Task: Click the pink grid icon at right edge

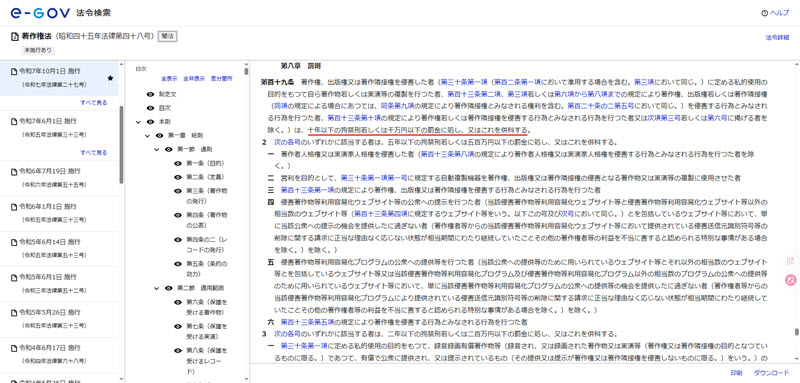Action: (x=790, y=261)
